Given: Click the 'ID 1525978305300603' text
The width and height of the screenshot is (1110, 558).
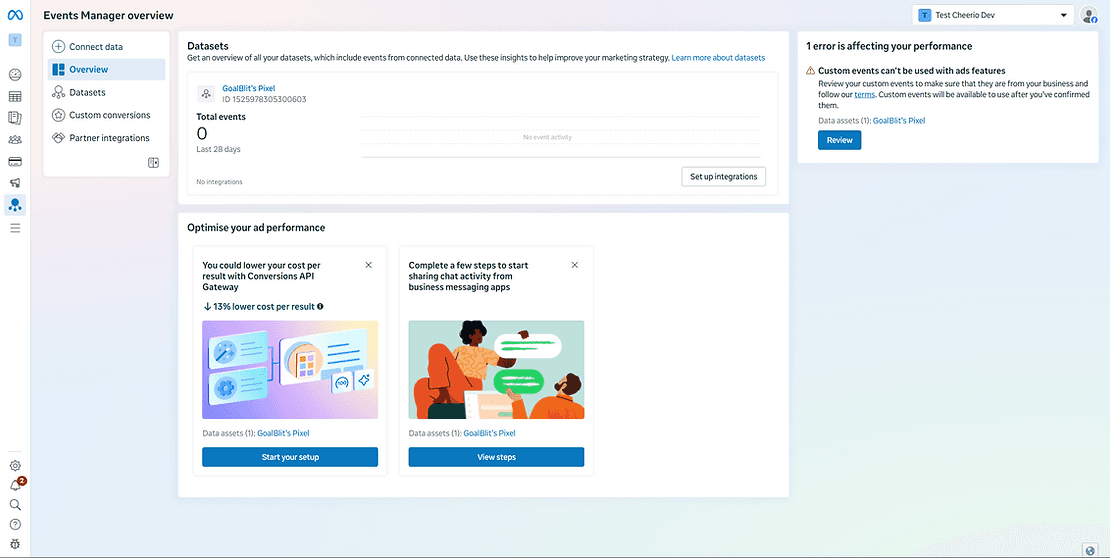Looking at the screenshot, I should pos(264,99).
